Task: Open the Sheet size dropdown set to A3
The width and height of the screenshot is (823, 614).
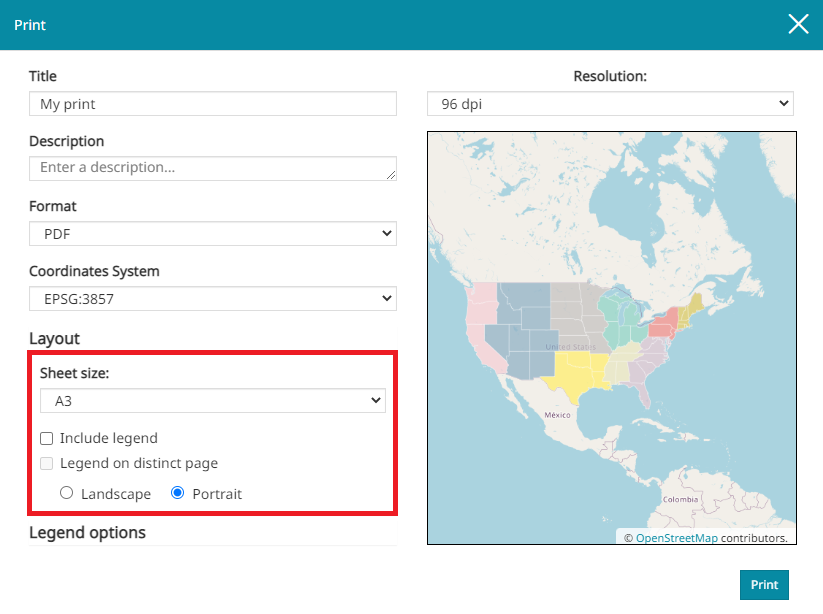Action: pos(212,401)
